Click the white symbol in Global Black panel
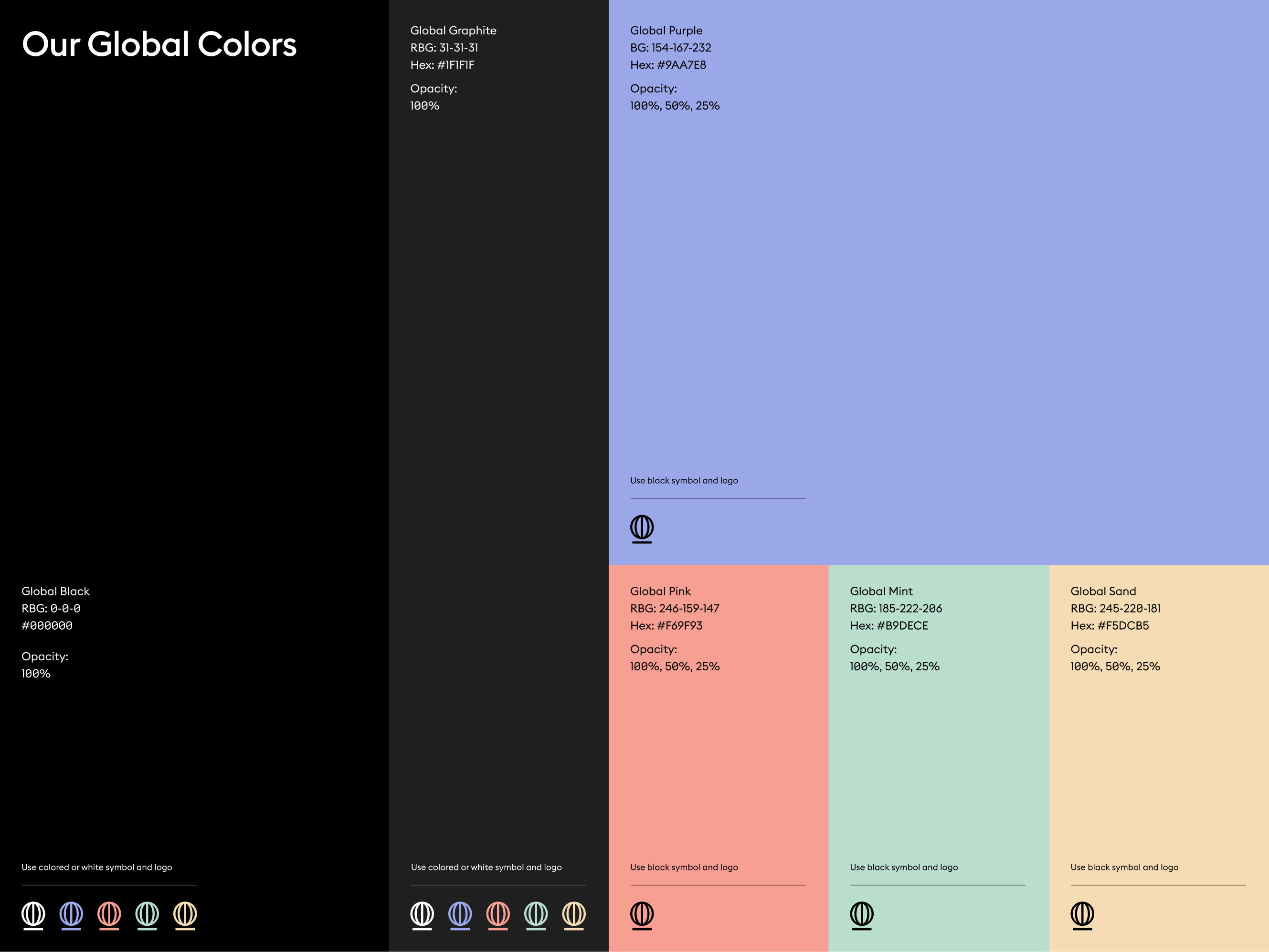Image resolution: width=1269 pixels, height=952 pixels. (x=33, y=916)
